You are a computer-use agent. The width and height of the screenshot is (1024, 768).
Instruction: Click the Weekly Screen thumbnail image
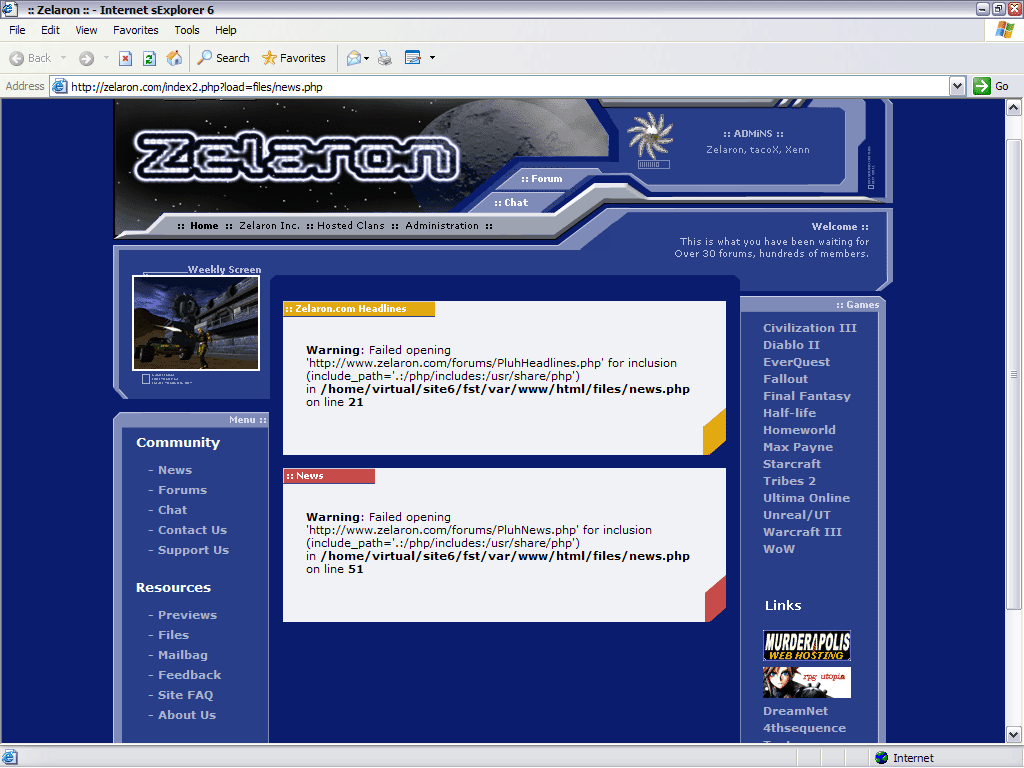(x=196, y=323)
